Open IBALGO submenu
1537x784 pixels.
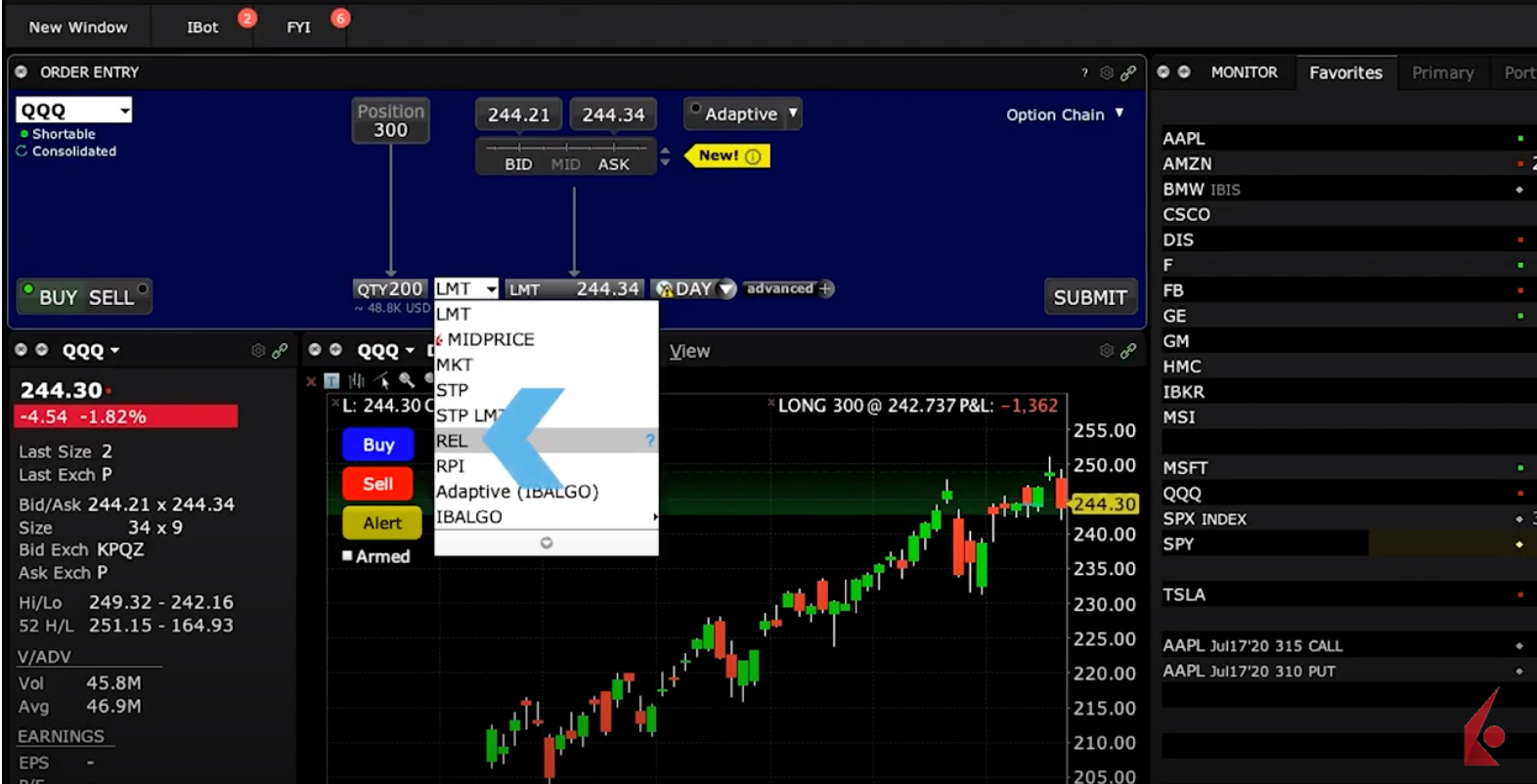click(x=546, y=517)
